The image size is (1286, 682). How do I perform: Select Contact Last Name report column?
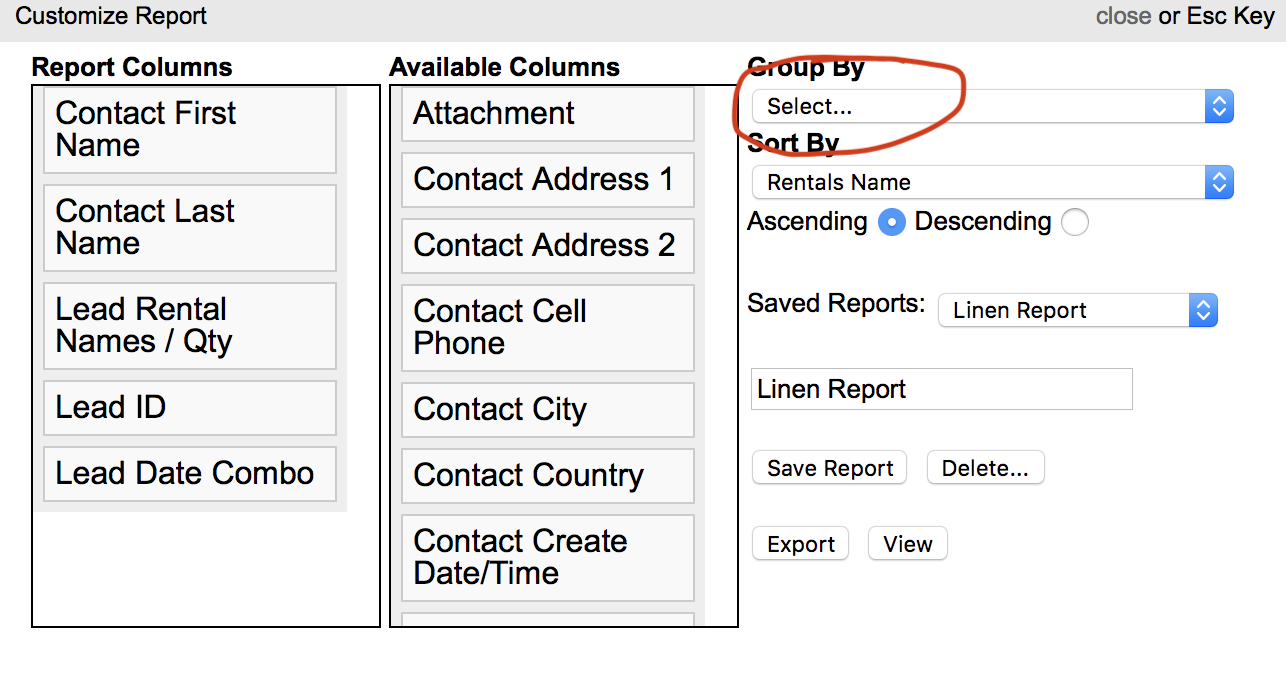(190, 228)
